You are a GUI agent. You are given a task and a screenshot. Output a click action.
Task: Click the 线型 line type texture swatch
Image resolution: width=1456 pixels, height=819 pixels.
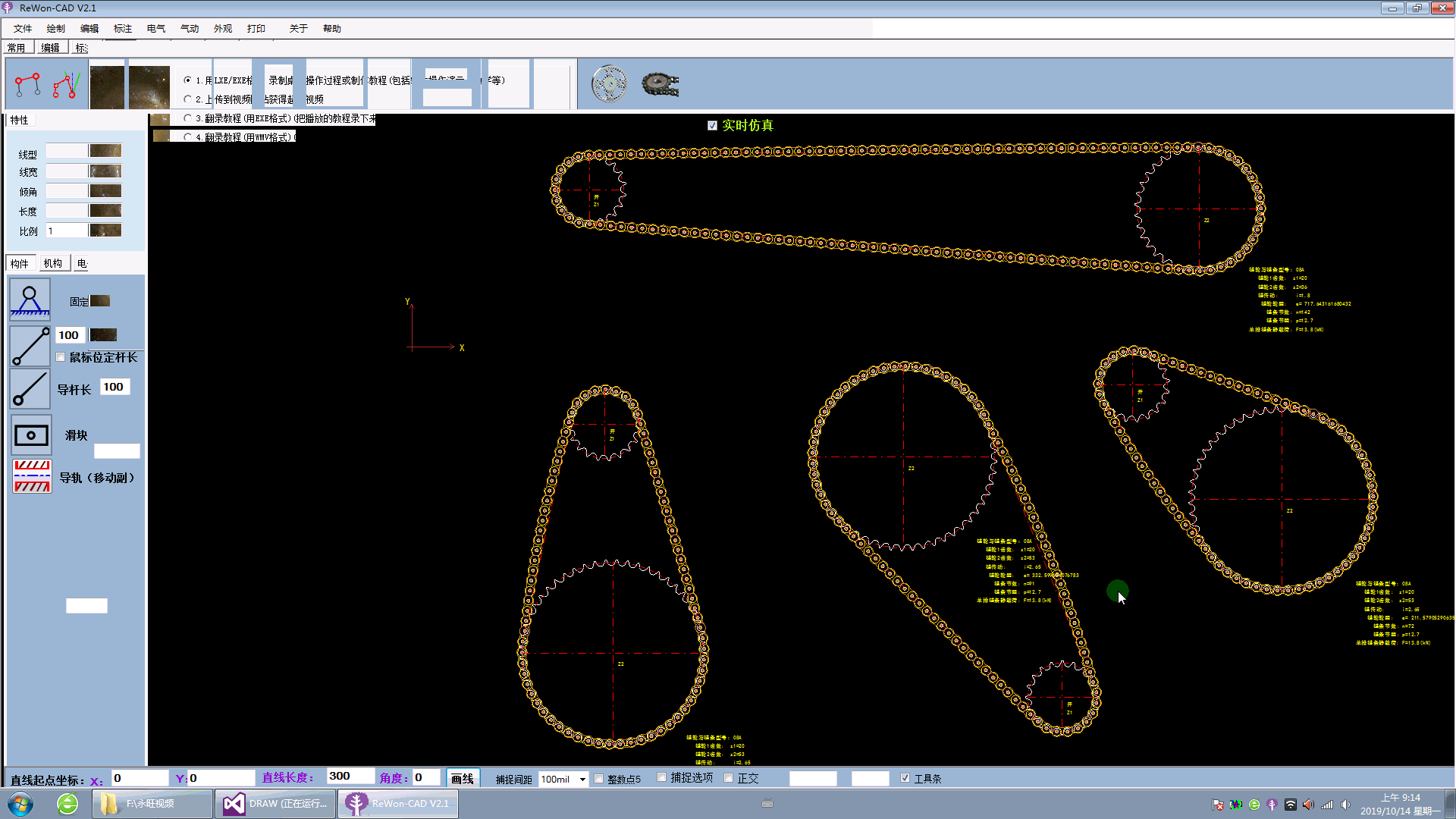[x=105, y=151]
